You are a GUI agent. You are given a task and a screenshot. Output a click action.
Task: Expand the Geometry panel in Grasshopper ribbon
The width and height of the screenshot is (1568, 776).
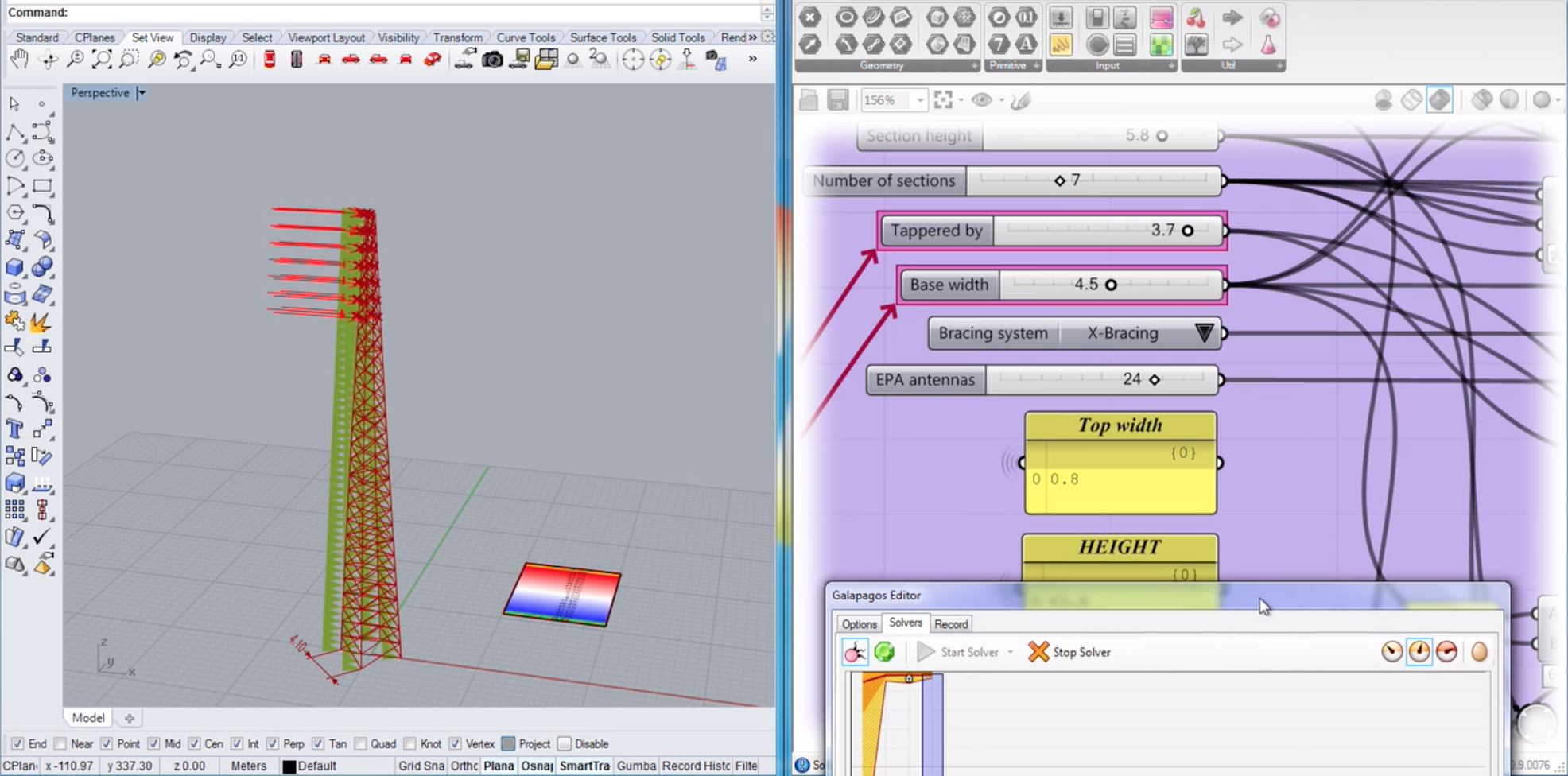pos(974,66)
